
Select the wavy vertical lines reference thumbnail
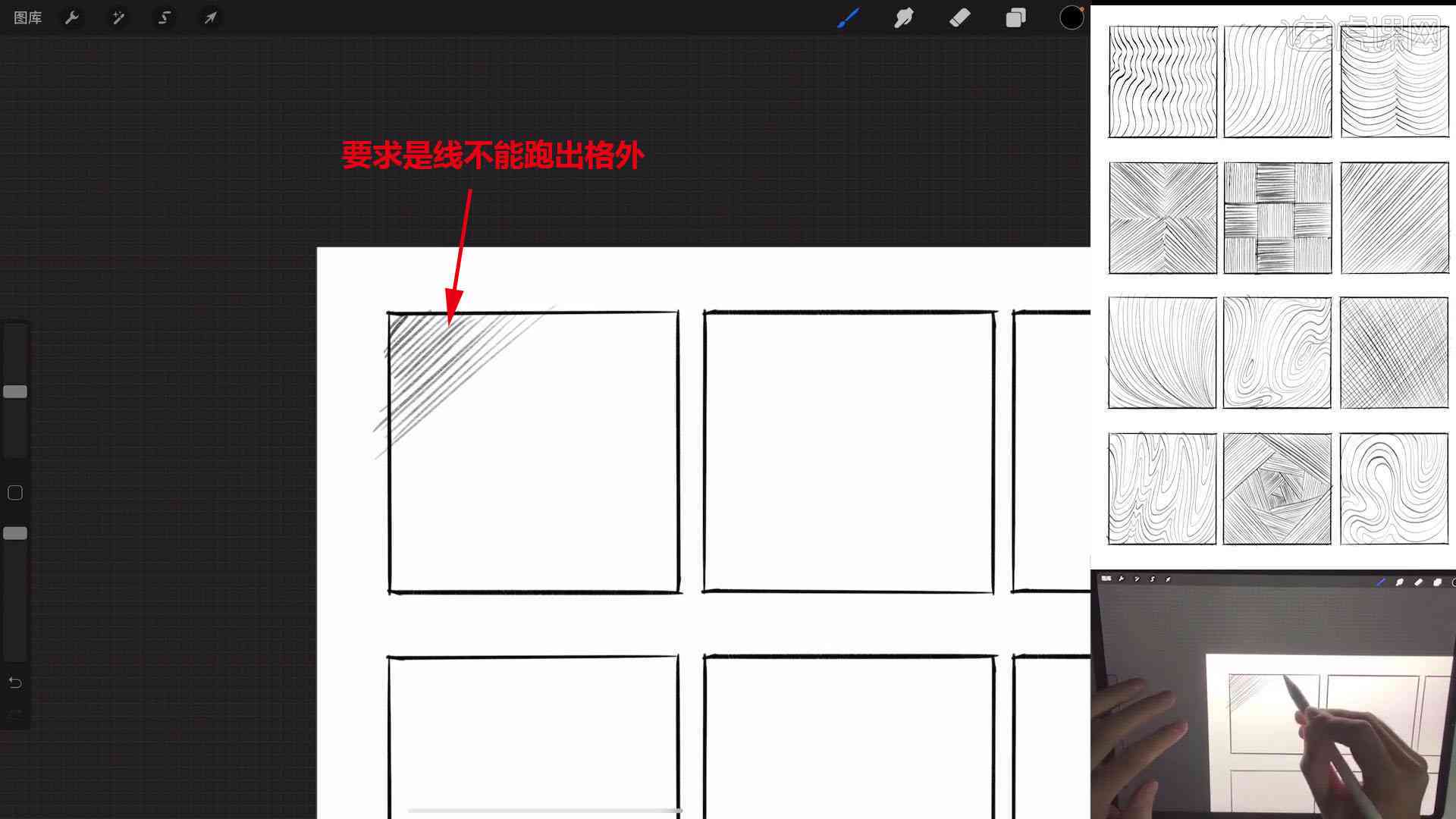[1163, 82]
